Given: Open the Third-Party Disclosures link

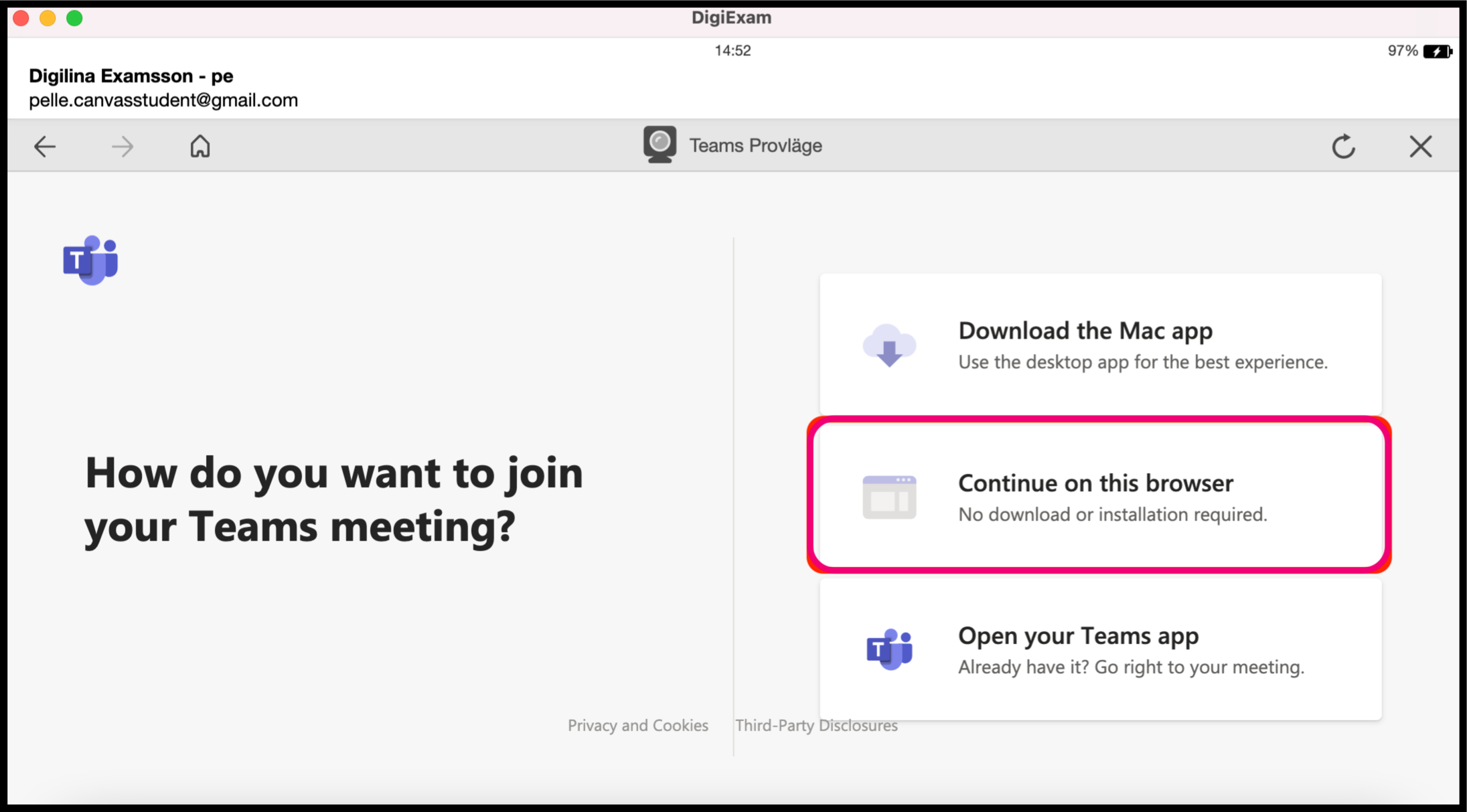Looking at the screenshot, I should pyautogui.click(x=816, y=726).
